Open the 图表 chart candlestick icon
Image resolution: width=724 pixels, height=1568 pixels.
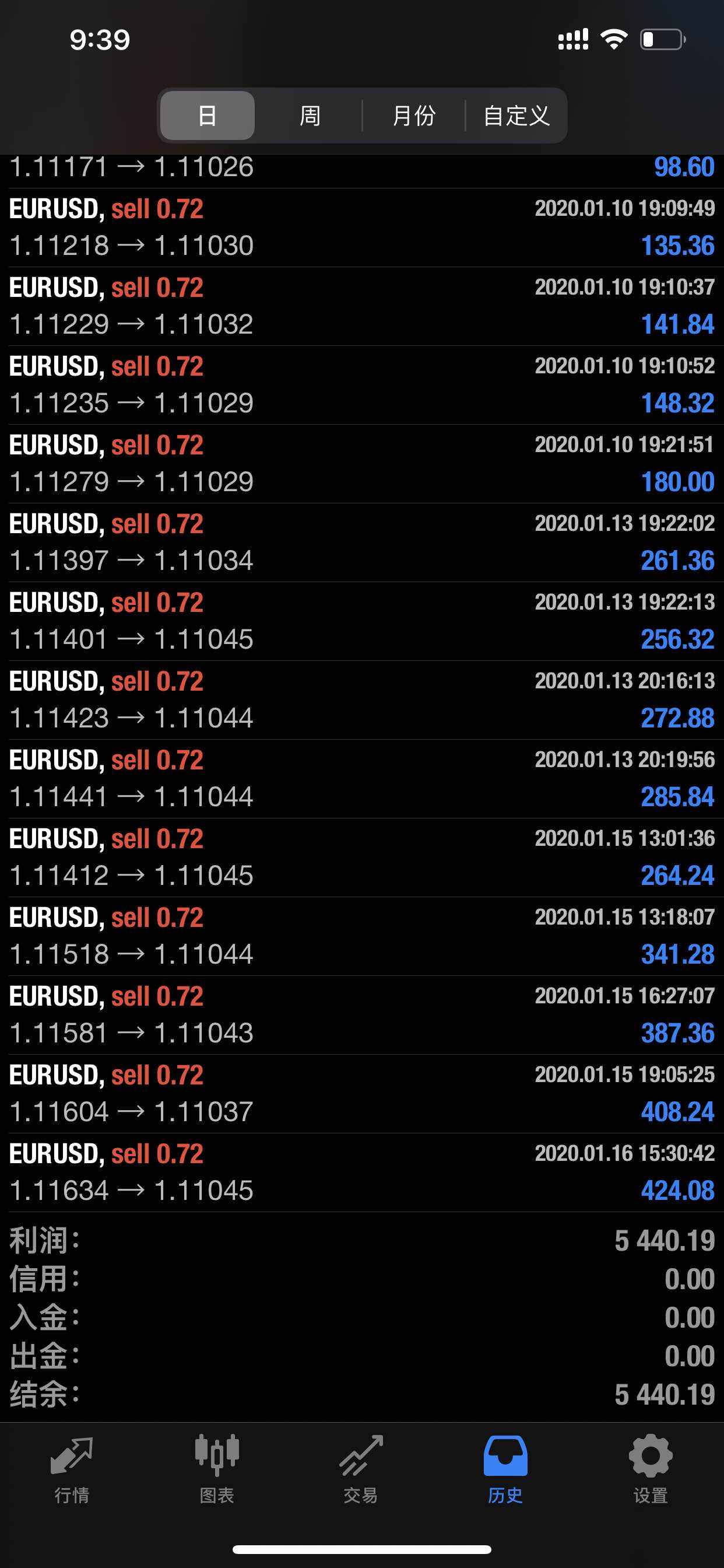coord(217,1457)
